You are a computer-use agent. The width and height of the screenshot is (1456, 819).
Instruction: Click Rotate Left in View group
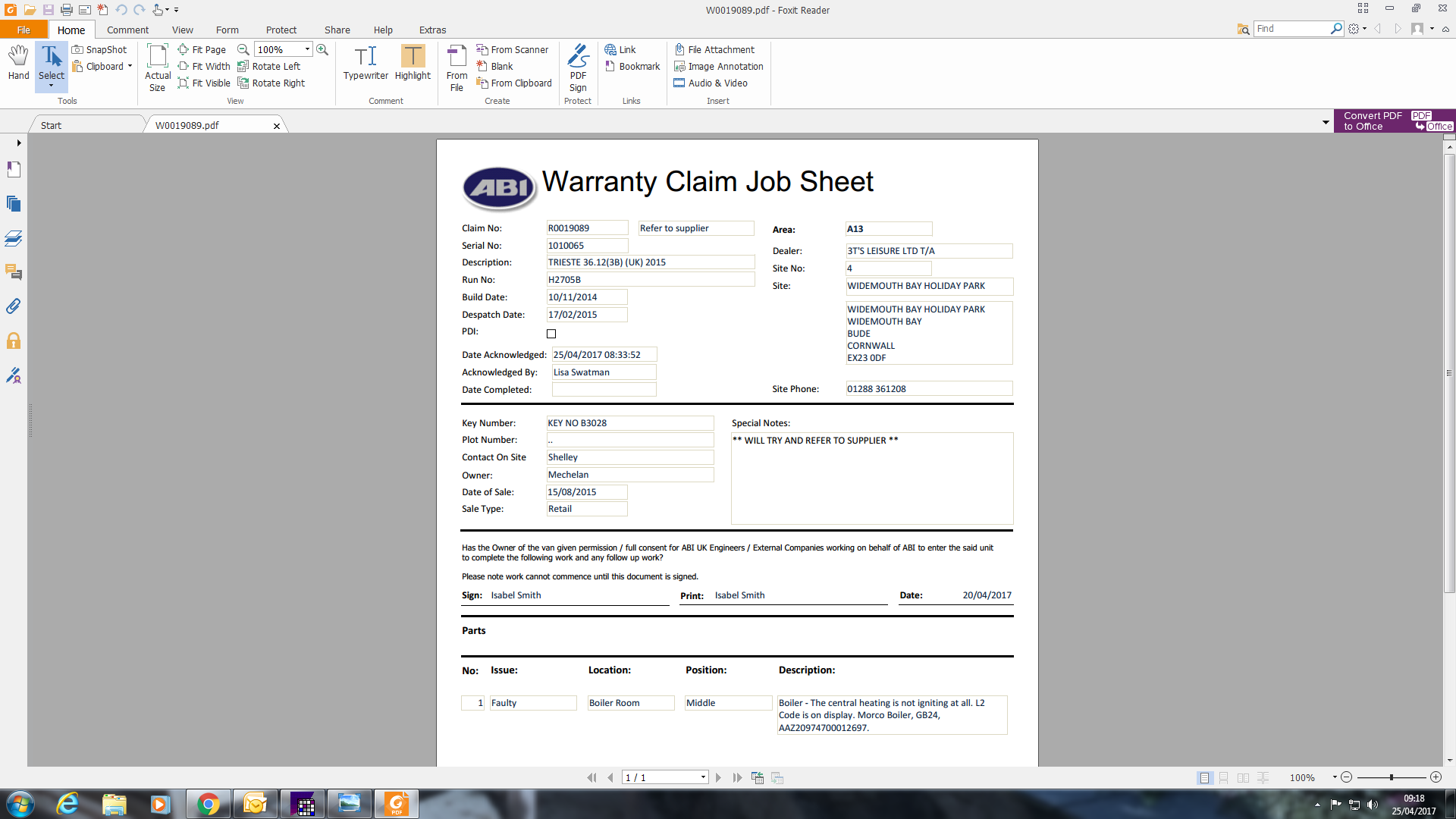pos(269,66)
